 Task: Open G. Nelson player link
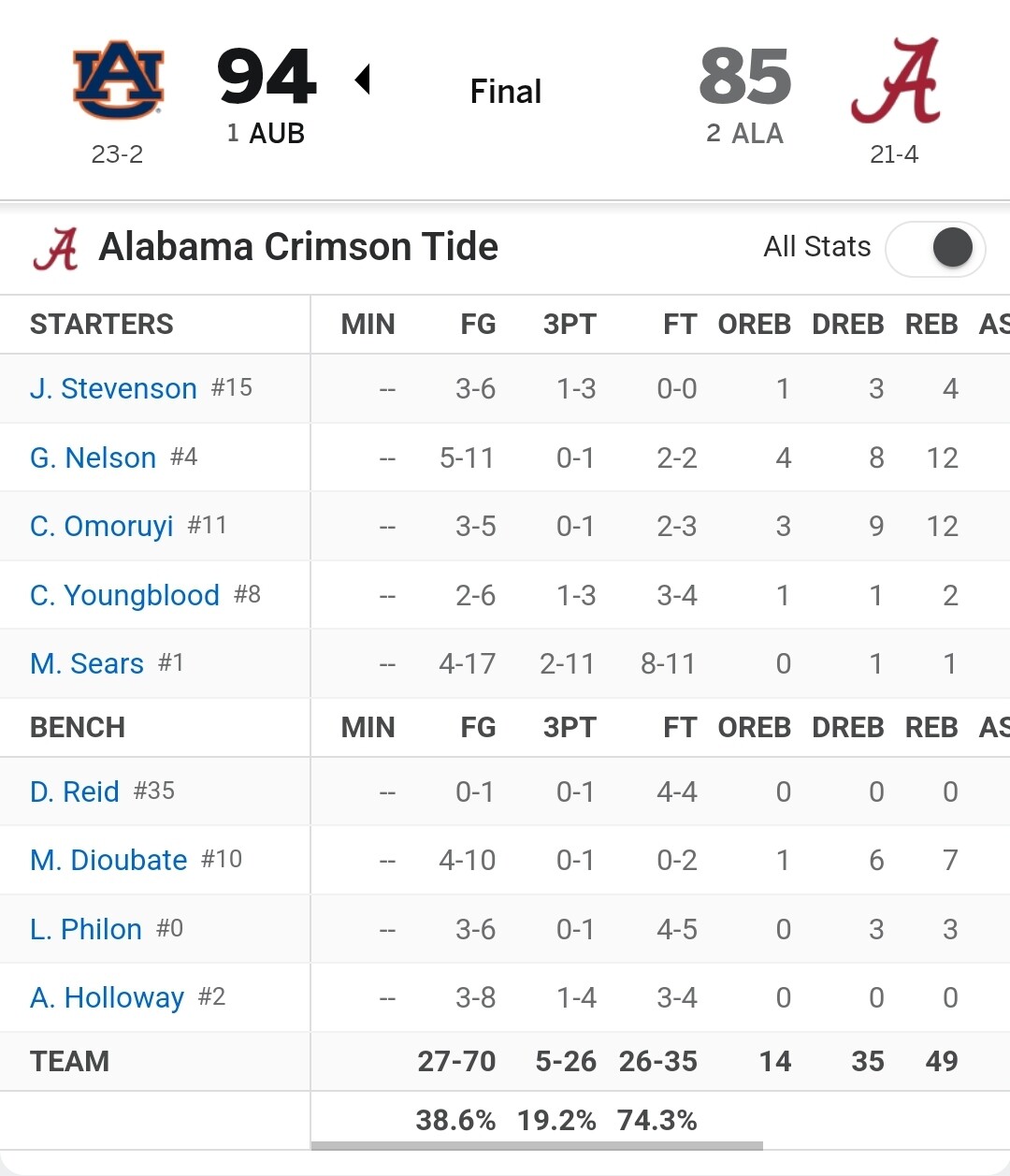[x=93, y=457]
